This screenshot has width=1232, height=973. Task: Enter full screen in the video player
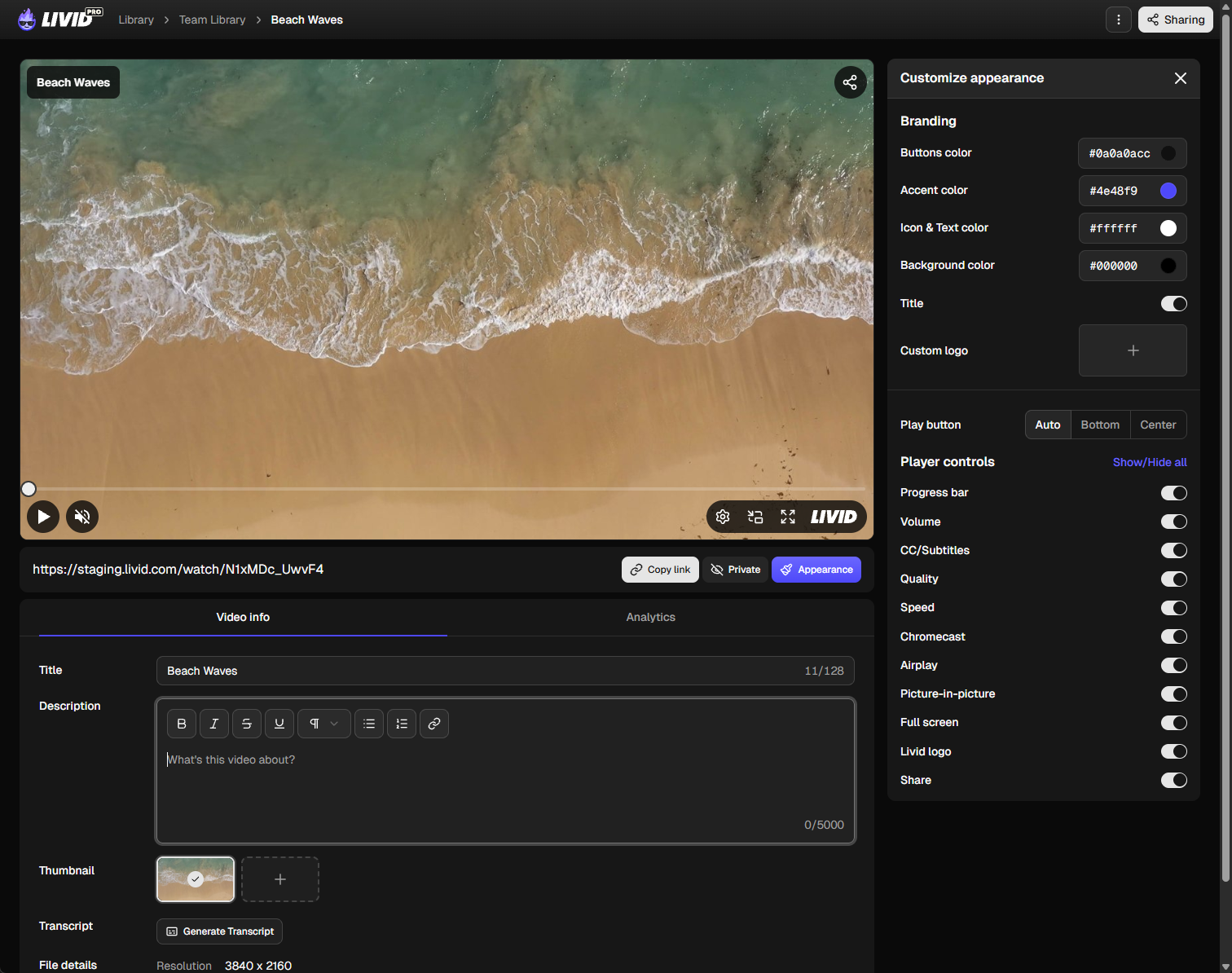[x=788, y=517]
